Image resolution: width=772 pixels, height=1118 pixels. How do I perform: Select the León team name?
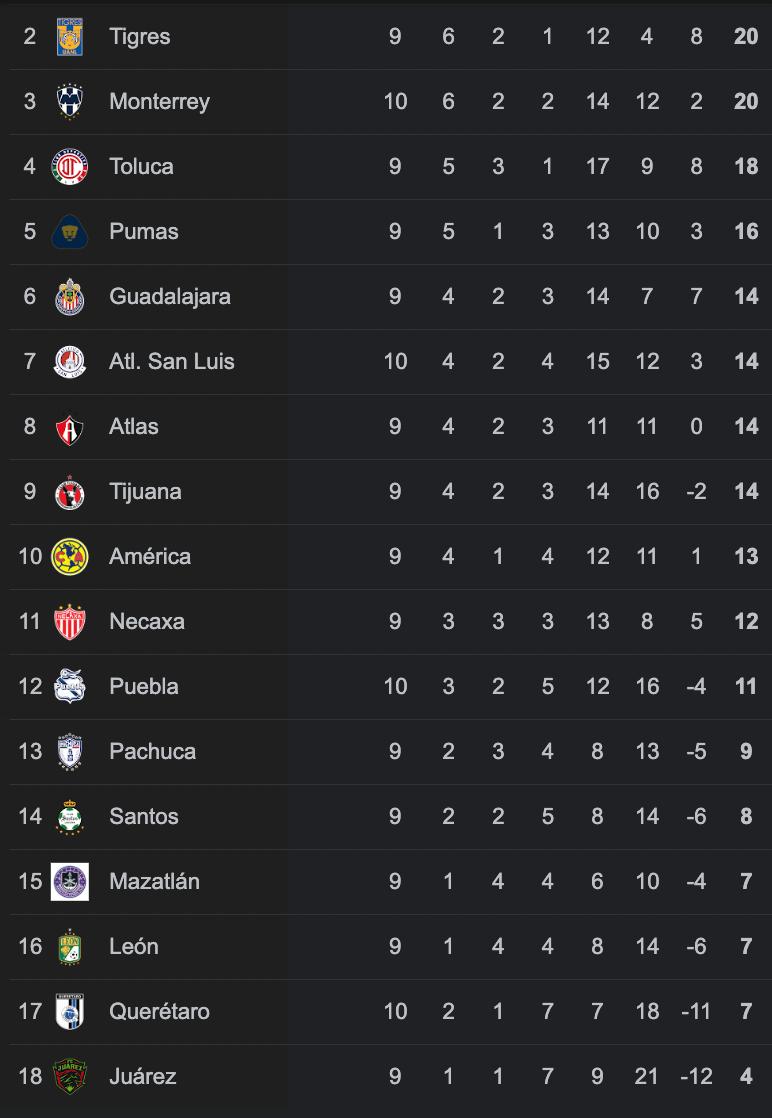click(134, 947)
